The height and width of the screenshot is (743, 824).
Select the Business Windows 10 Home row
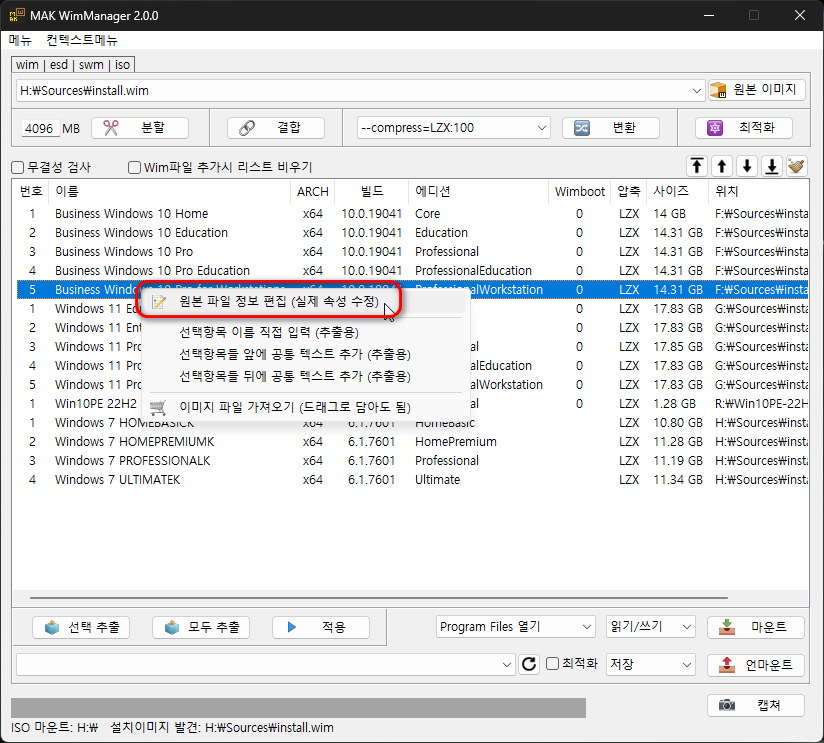tap(413, 214)
